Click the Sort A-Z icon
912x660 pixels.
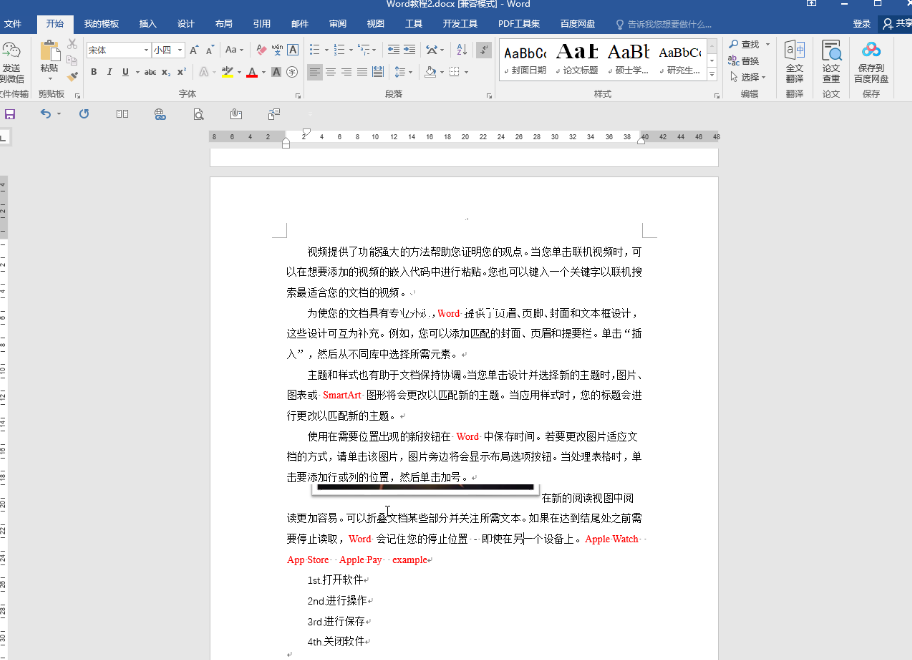462,50
